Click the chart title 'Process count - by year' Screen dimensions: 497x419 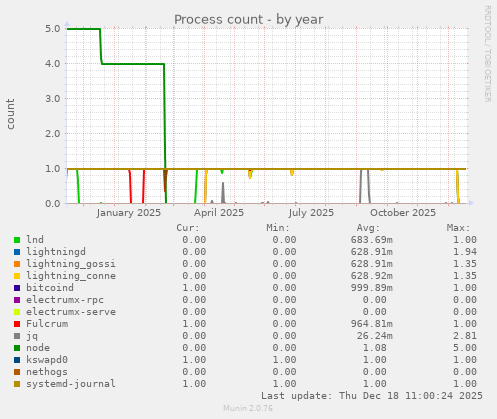pos(249,20)
